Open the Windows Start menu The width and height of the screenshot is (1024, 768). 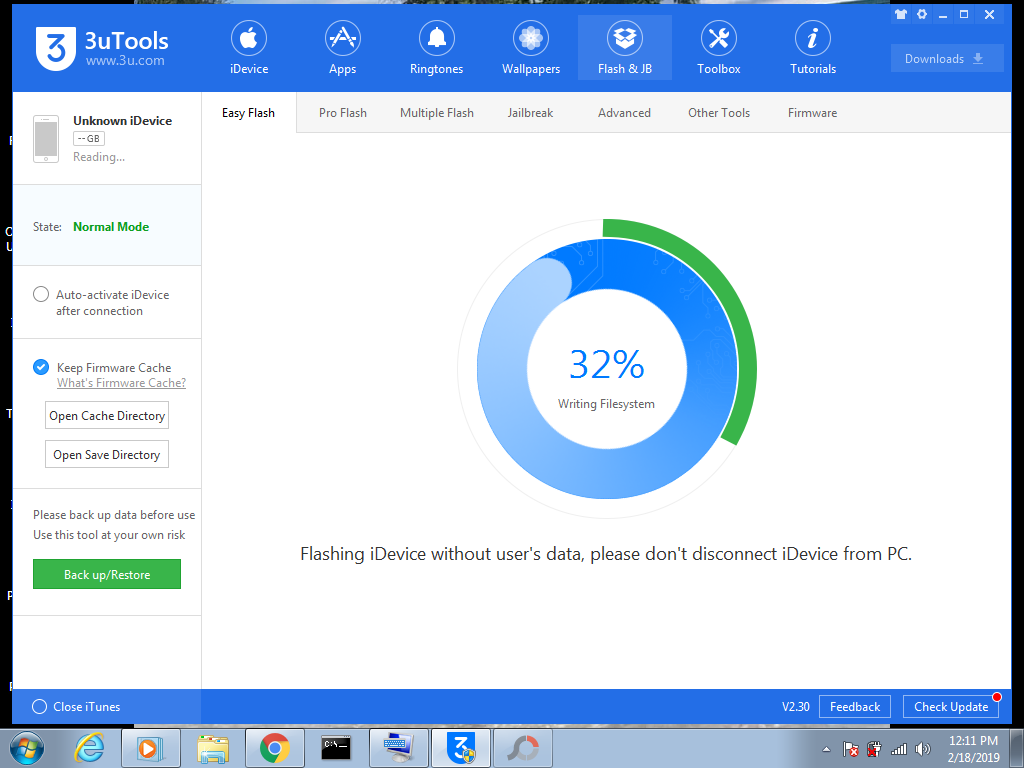point(27,748)
